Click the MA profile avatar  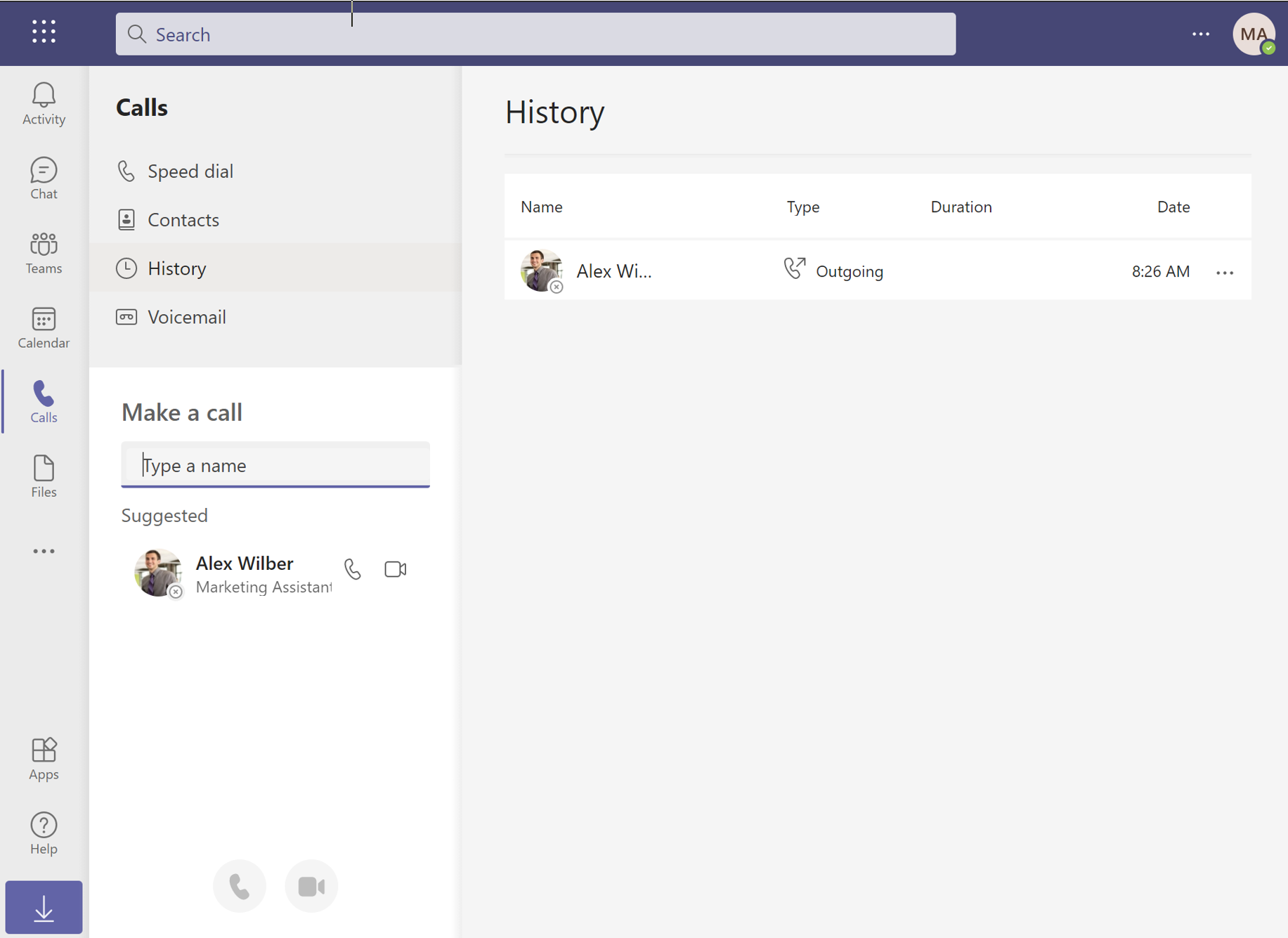(1254, 34)
